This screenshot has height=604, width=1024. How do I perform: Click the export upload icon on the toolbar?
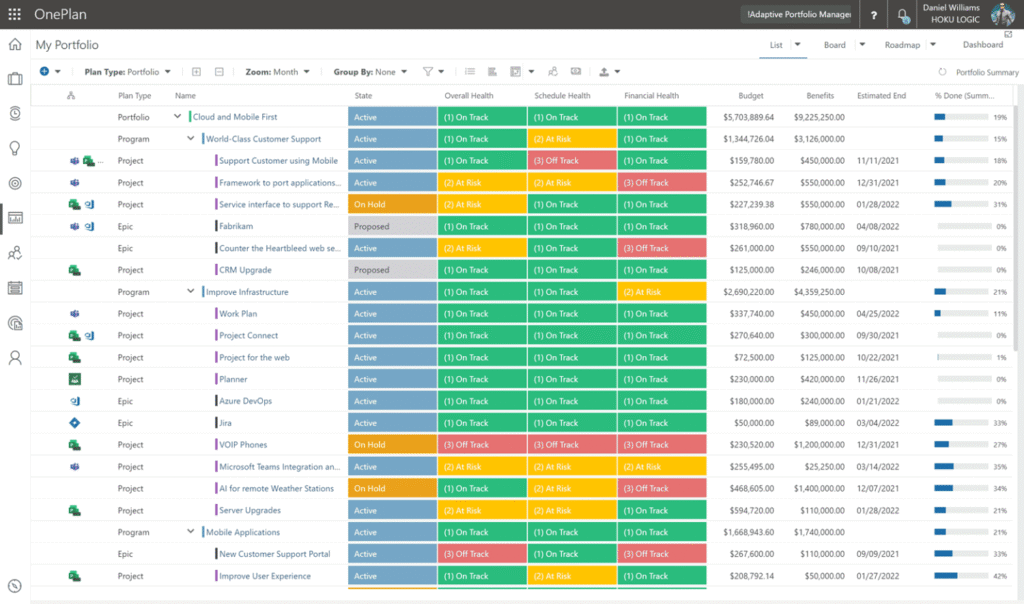[604, 71]
